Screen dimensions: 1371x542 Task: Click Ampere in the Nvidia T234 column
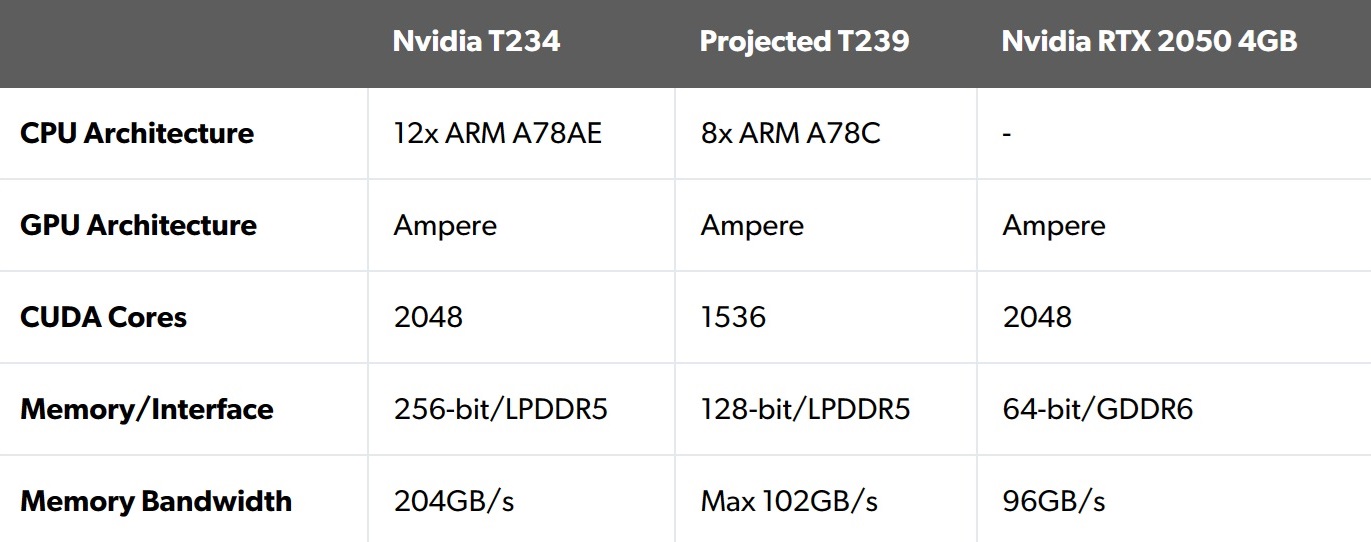click(x=445, y=225)
